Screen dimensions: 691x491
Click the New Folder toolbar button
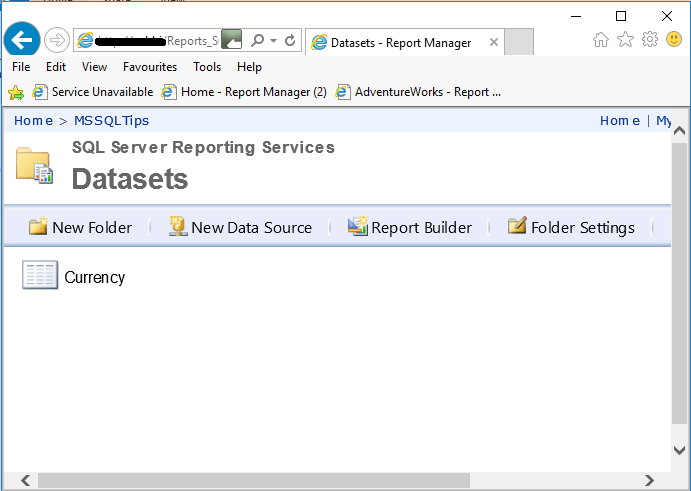[x=80, y=227]
